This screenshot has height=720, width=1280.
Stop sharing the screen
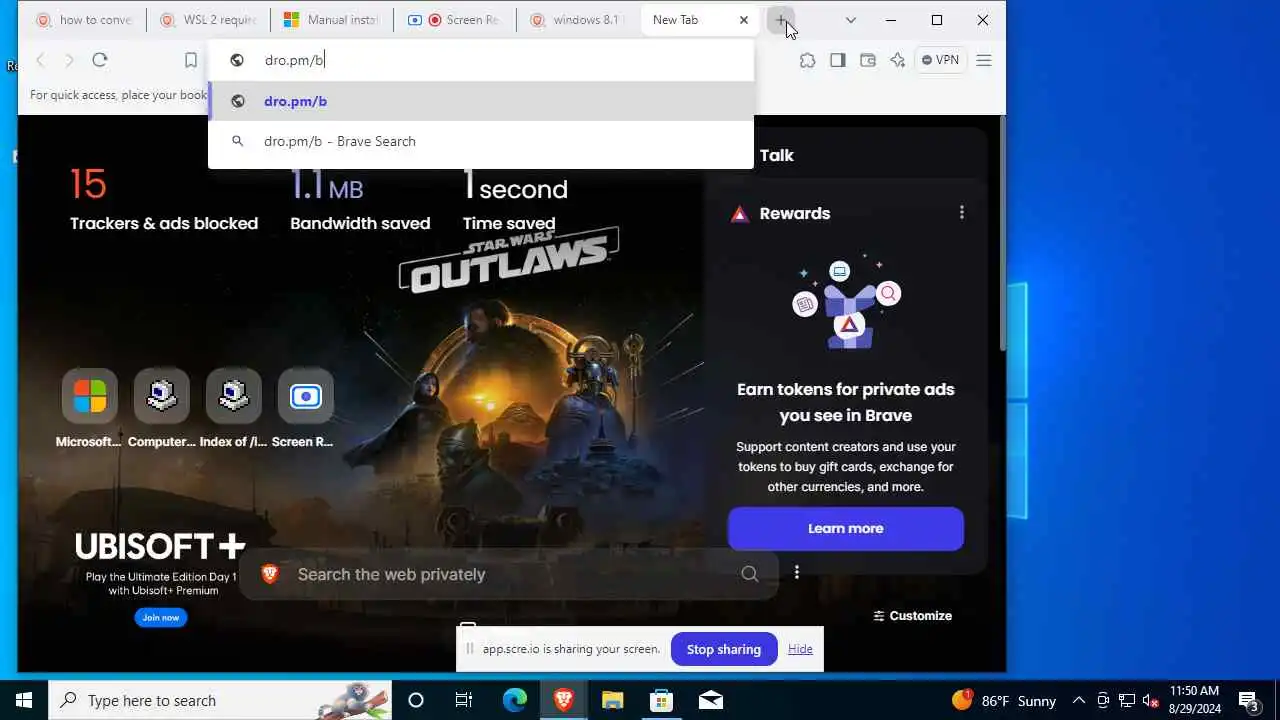724,649
